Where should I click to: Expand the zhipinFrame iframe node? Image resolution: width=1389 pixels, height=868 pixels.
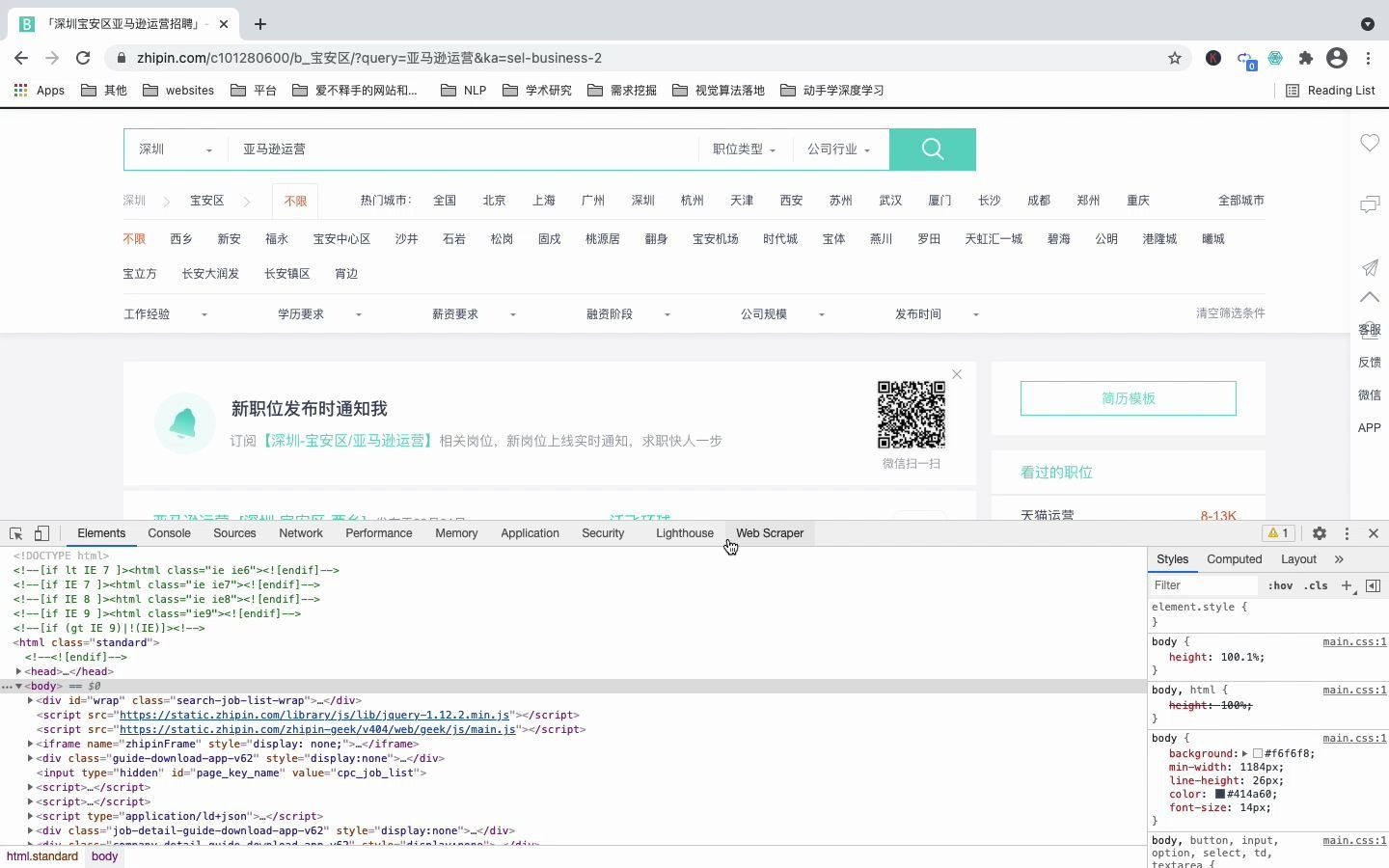point(30,745)
